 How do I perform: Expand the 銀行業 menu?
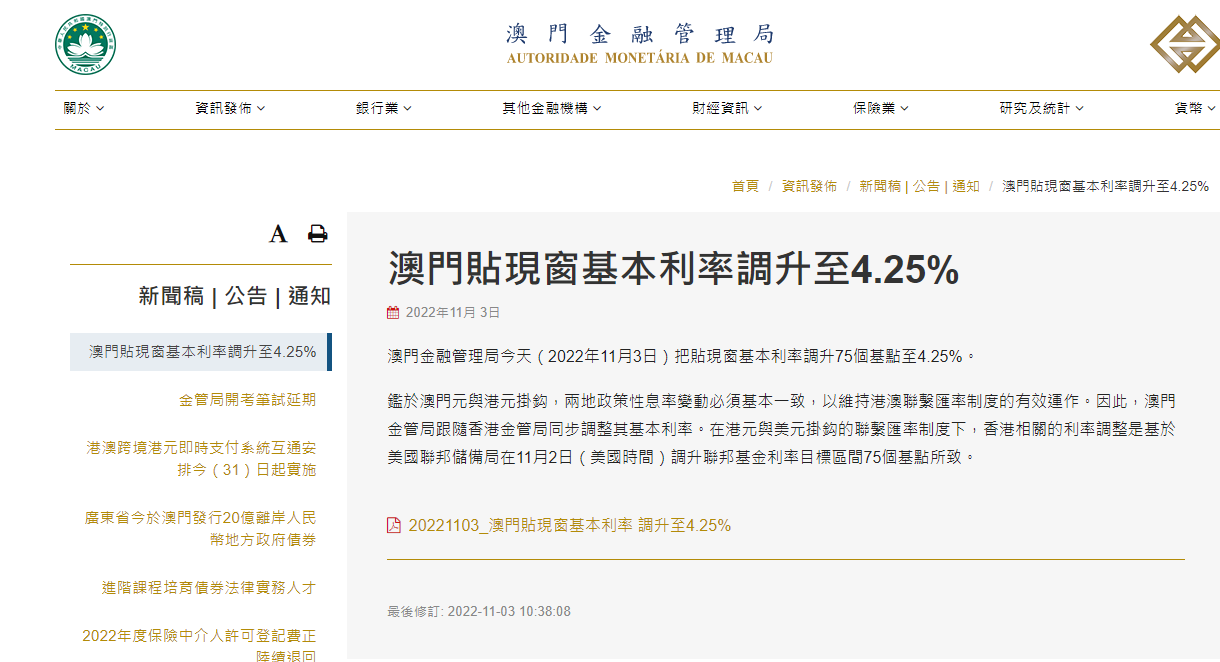[x=383, y=108]
